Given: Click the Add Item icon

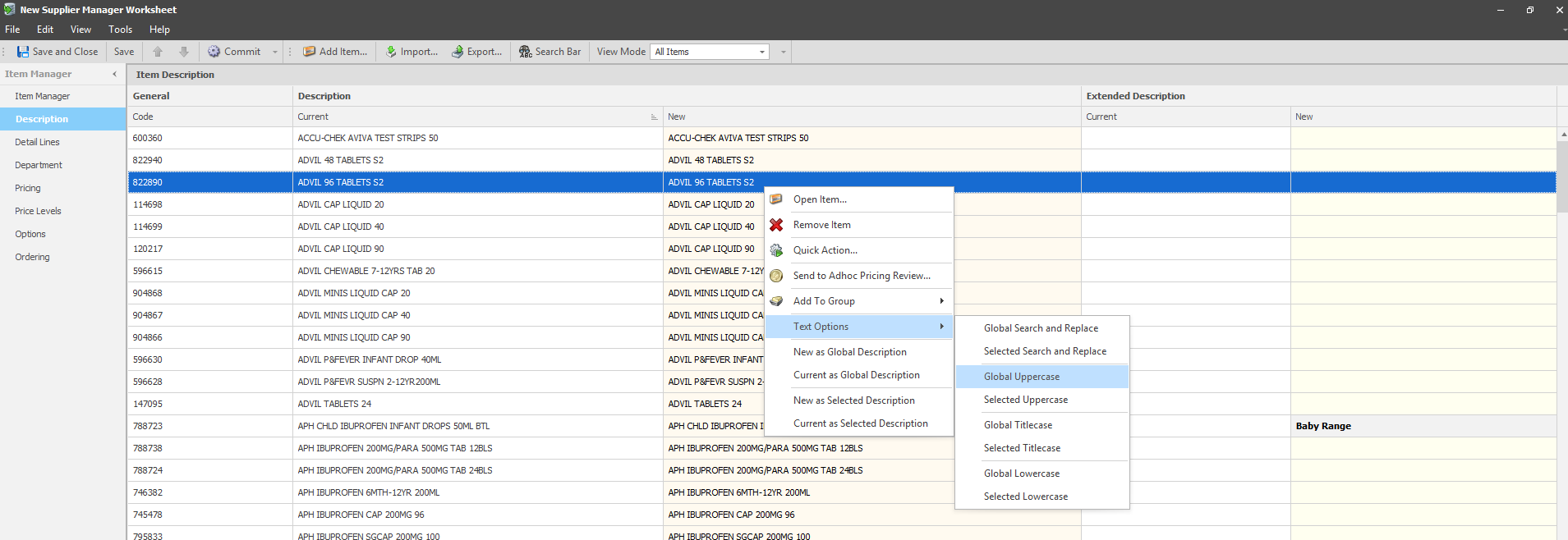Looking at the screenshot, I should 309,52.
